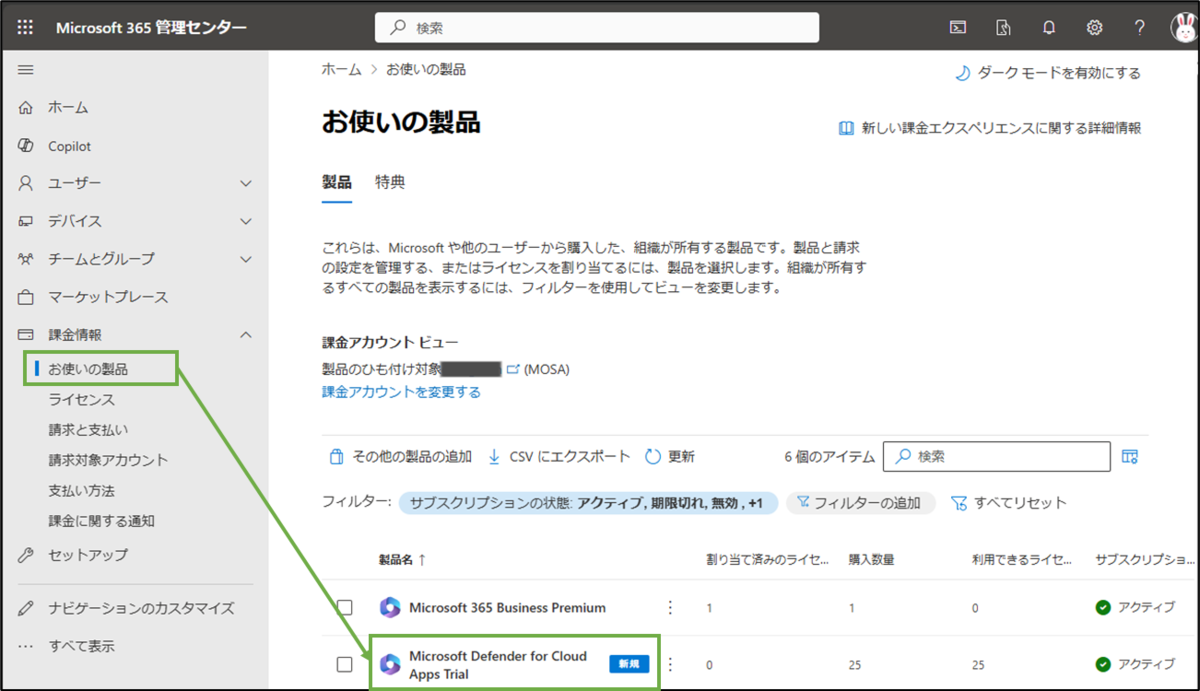Click the ellipsis icon beside すべて表示
The width and height of the screenshot is (1200, 691).
pyautogui.click(x=26, y=646)
